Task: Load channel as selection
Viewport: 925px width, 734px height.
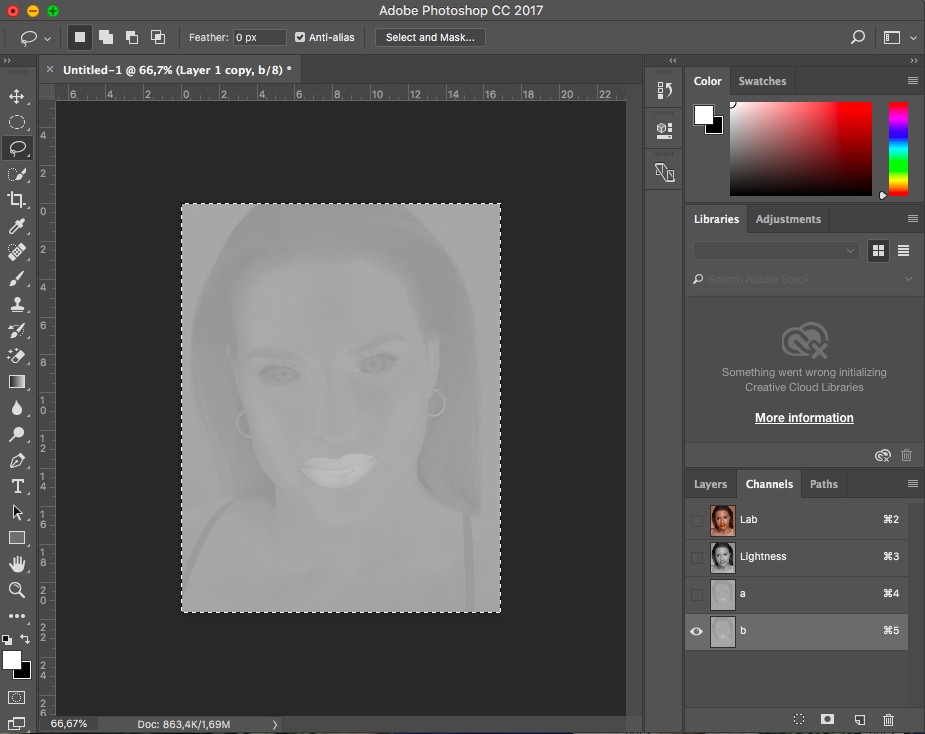Action: (799, 719)
